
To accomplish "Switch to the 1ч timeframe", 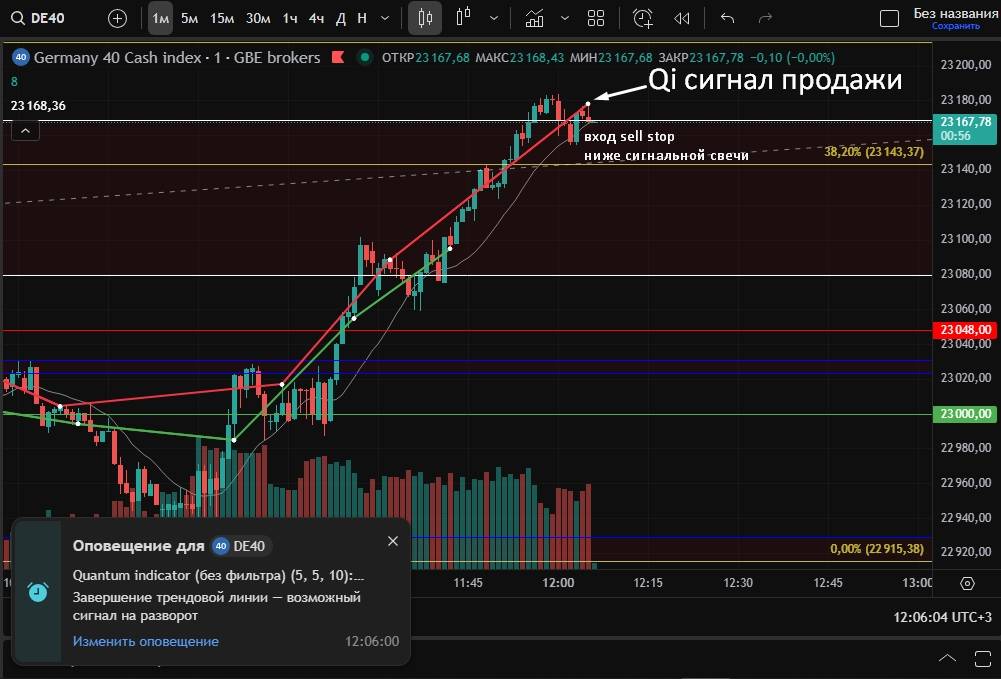I will click(x=289, y=18).
